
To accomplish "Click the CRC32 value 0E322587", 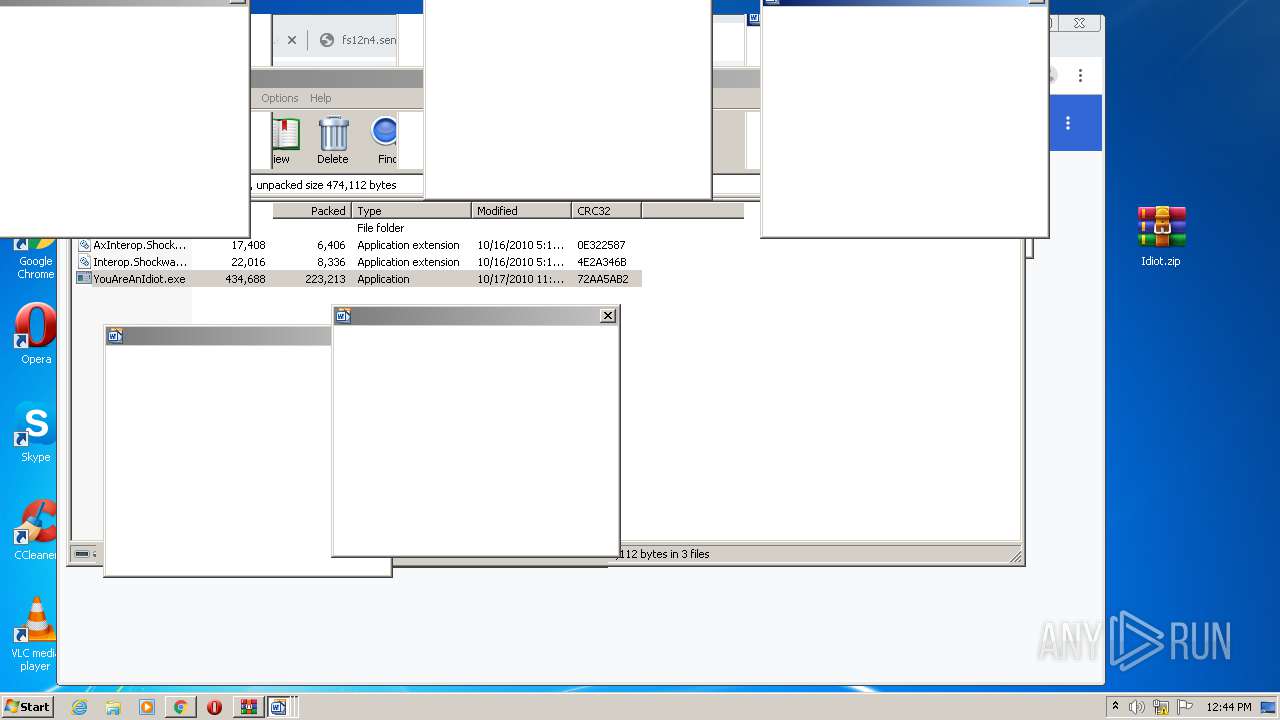I will [x=601, y=245].
